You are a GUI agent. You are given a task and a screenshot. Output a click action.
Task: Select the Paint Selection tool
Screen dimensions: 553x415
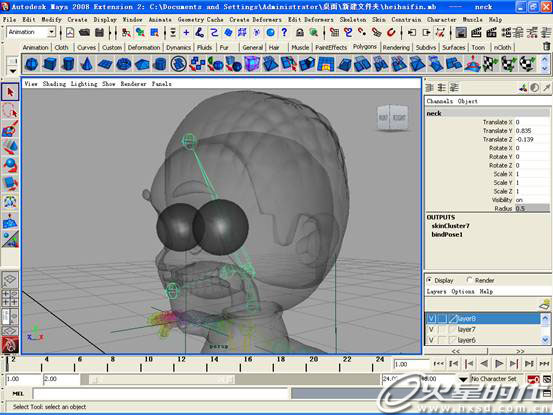tap(10, 128)
